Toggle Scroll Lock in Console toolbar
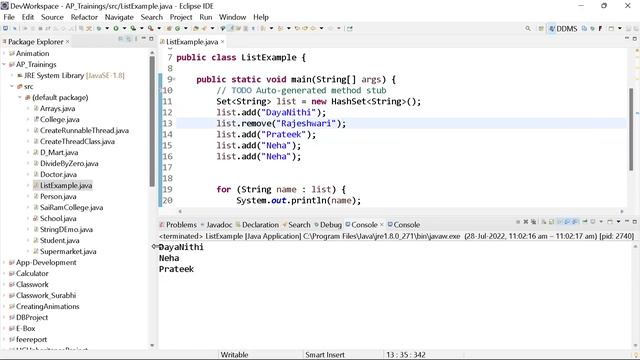Viewport: 640px width, 360px height. 551,222
